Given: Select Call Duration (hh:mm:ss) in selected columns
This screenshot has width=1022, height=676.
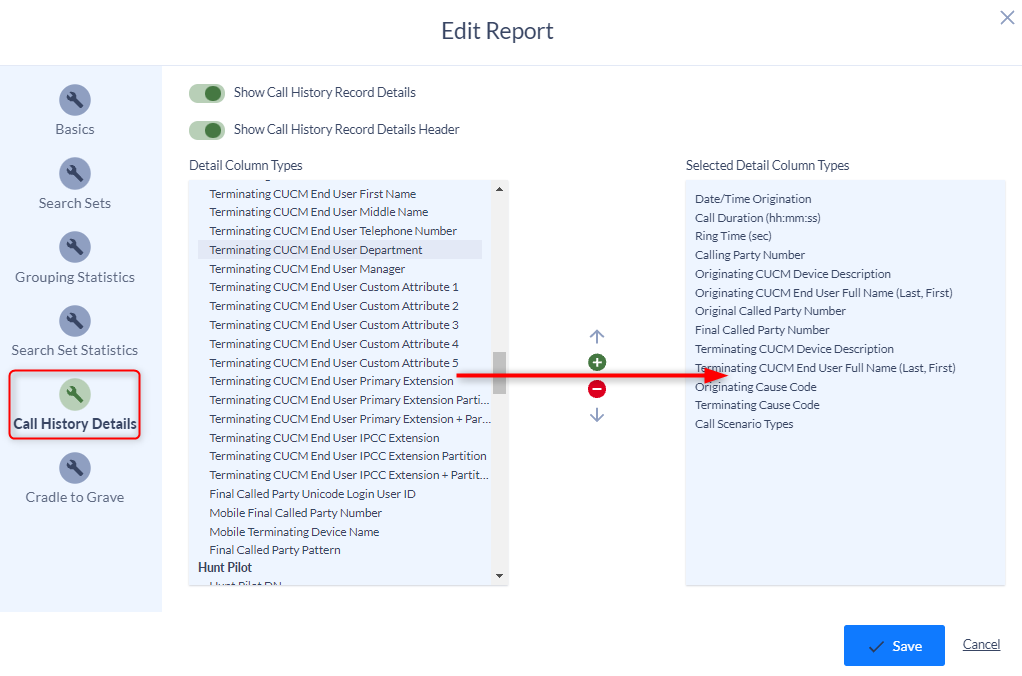Looking at the screenshot, I should pos(757,218).
